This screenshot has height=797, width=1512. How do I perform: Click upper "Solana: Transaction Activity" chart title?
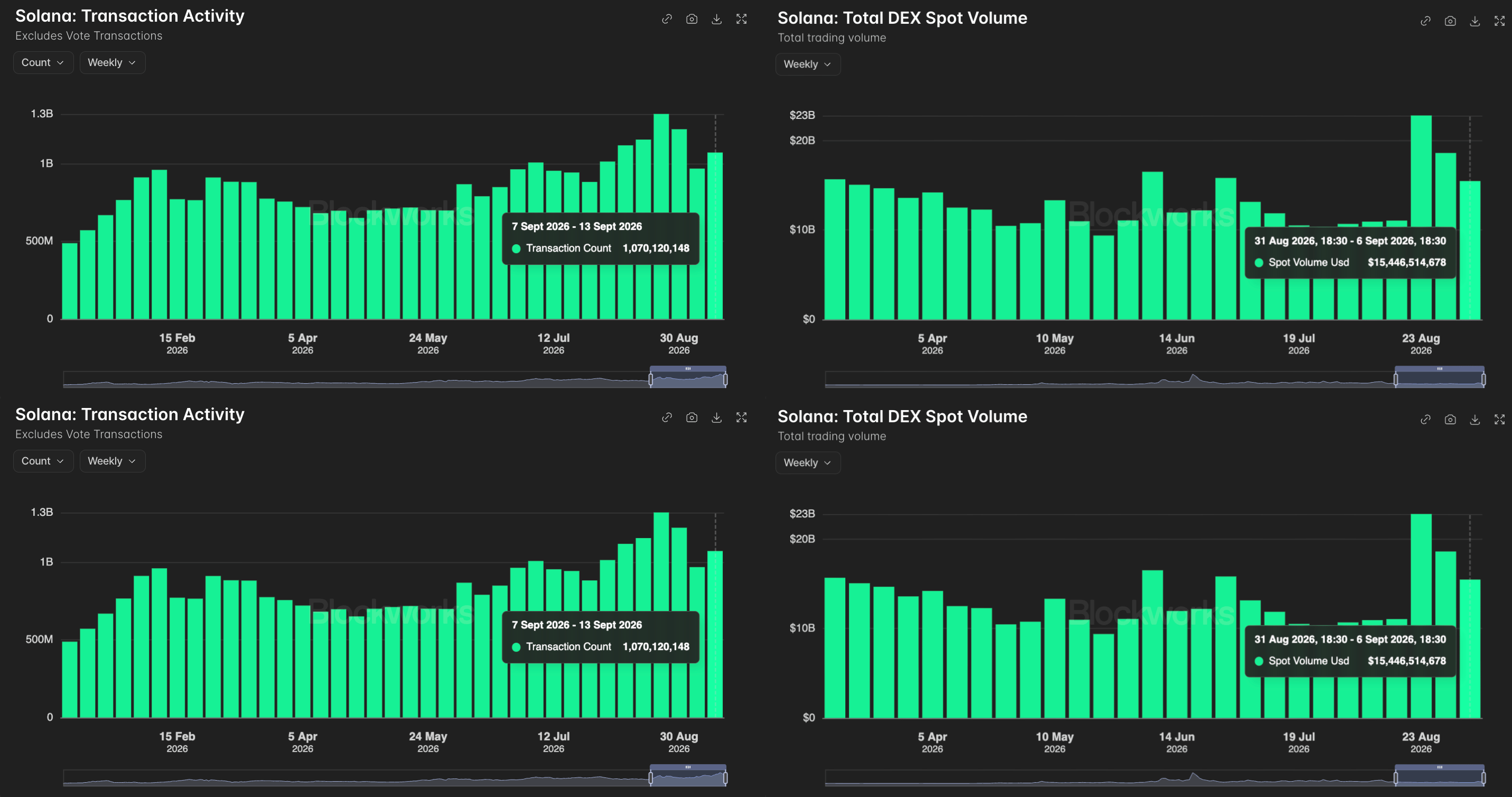130,16
